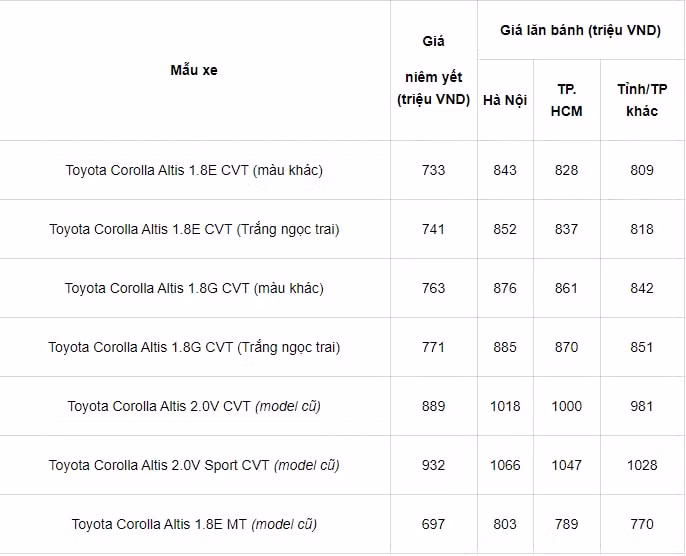Select the Hà Nội price 852
This screenshot has width=686, height=556.
point(505,229)
